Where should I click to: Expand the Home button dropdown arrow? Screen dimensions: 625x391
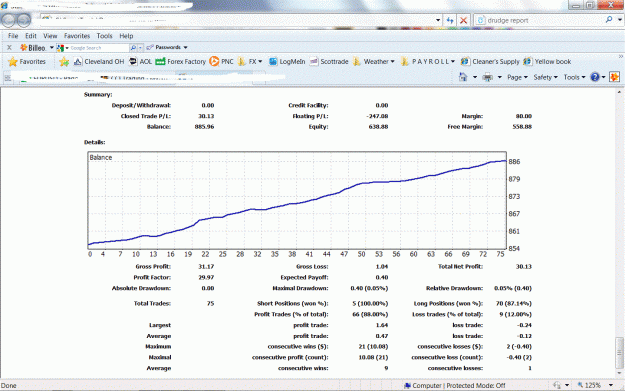coord(475,77)
